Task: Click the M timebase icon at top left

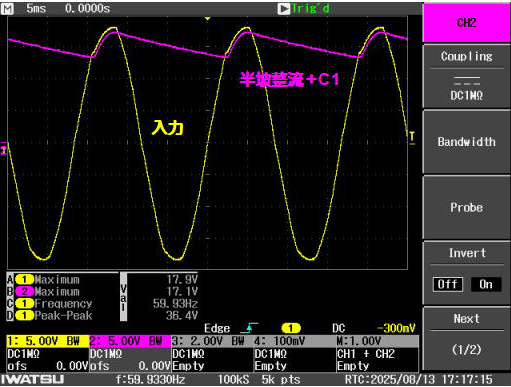Action: pyautogui.click(x=7, y=9)
